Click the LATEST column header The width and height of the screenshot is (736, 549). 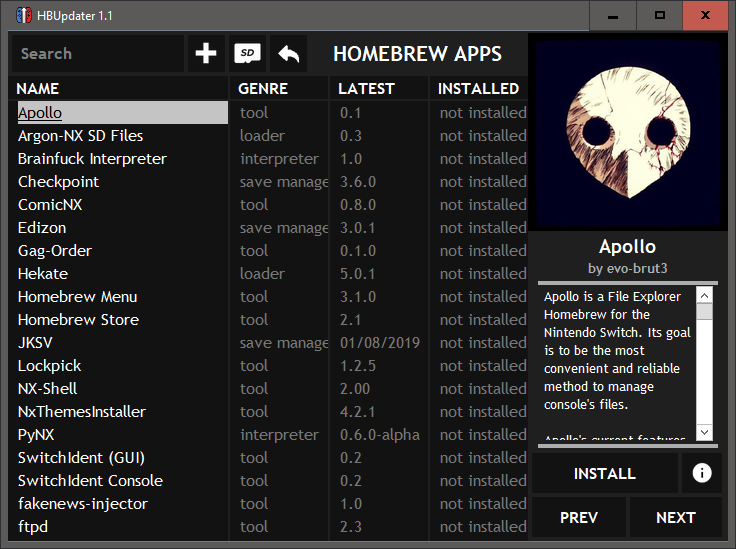coord(366,89)
